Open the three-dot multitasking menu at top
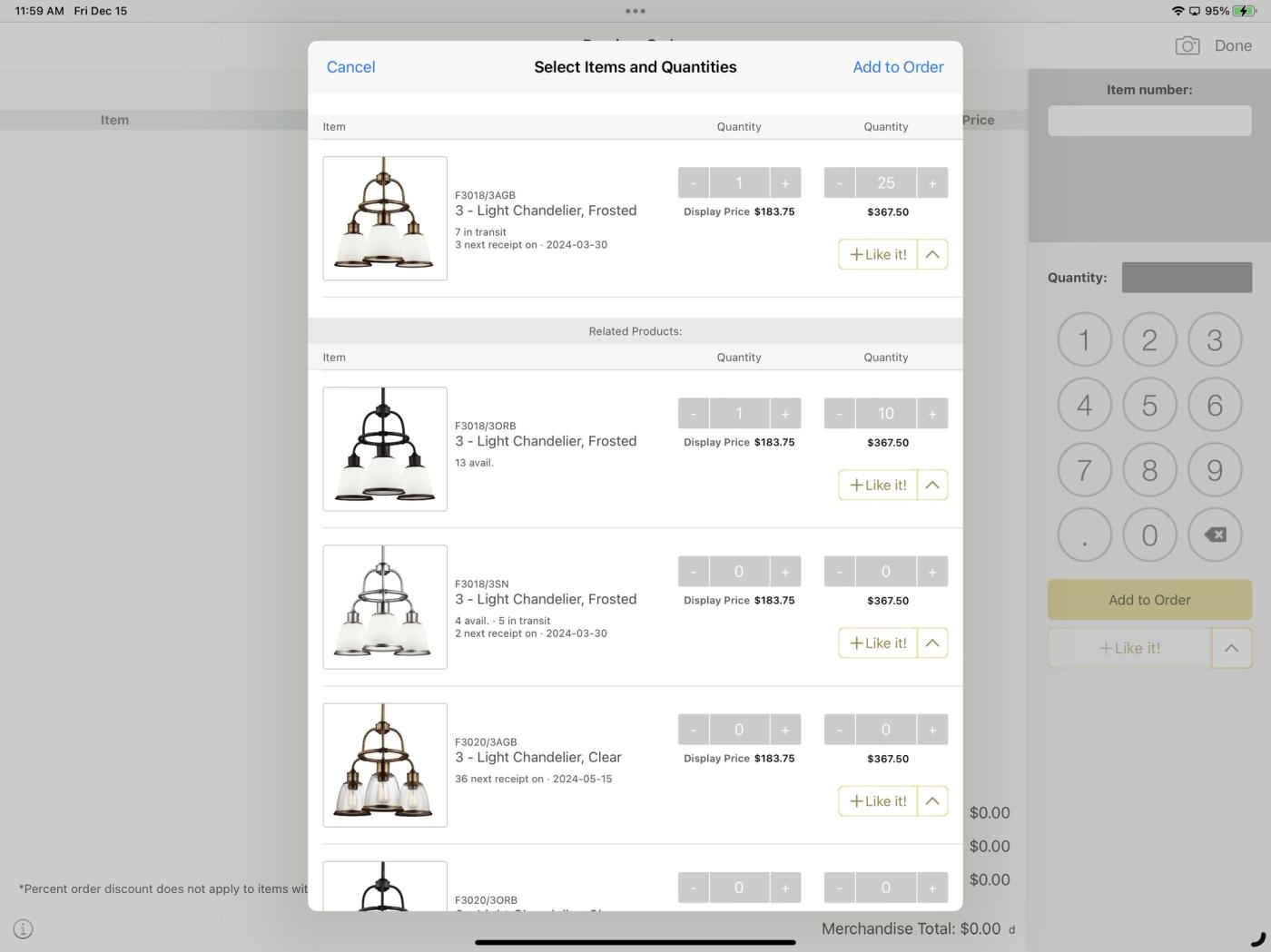Screen dimensions: 1271x952 click(635, 11)
